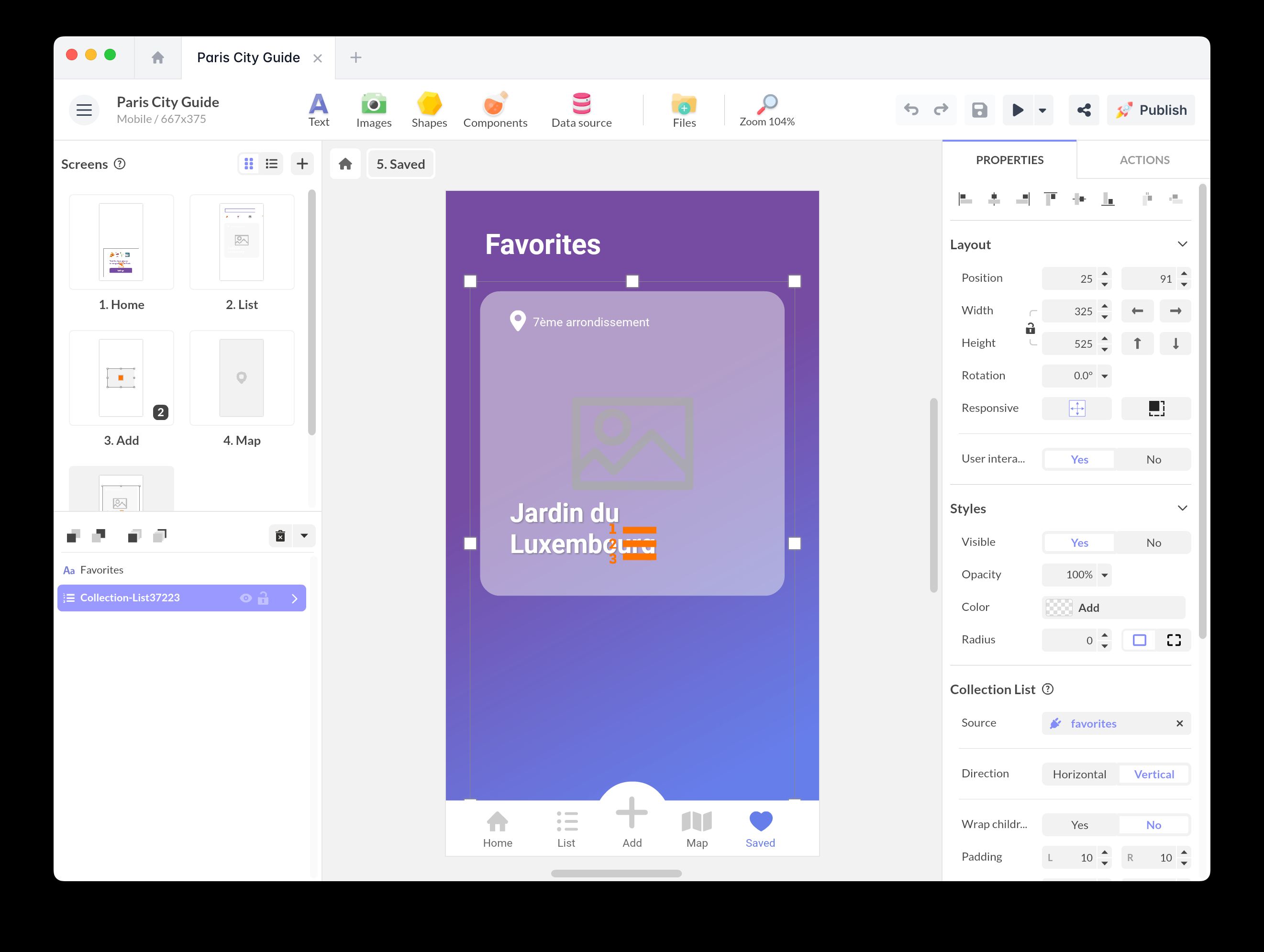Image resolution: width=1264 pixels, height=952 pixels.
Task: Set Visible to No
Action: [1153, 542]
